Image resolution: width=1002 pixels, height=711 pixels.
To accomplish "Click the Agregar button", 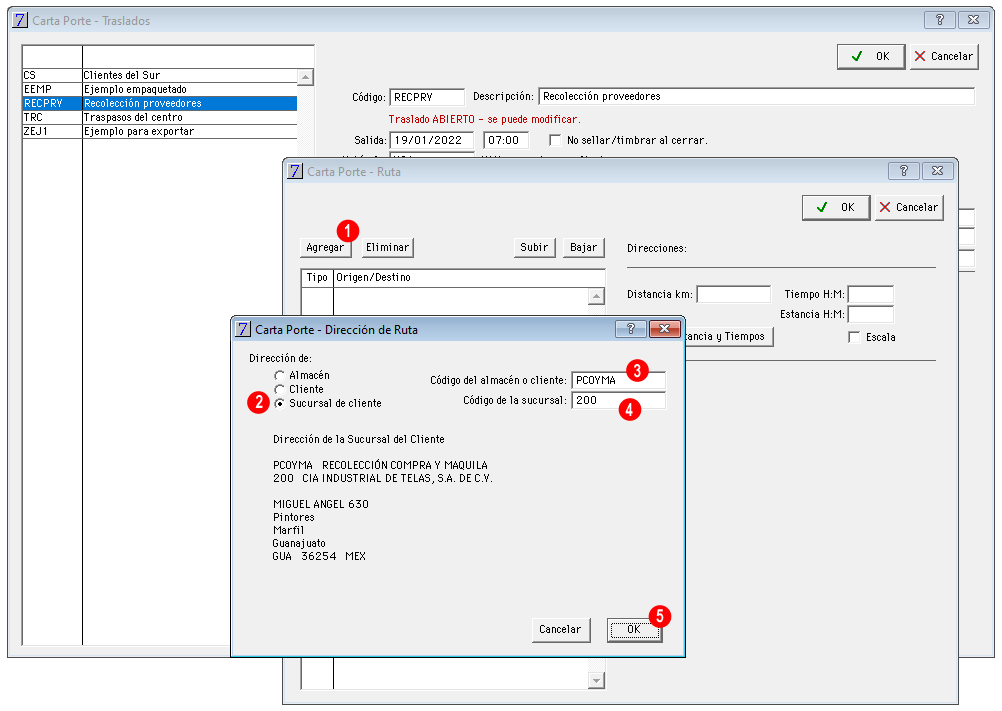I will (325, 248).
